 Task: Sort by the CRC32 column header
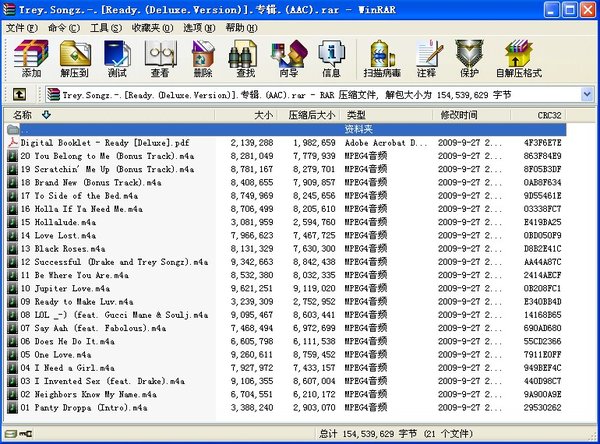(539, 115)
